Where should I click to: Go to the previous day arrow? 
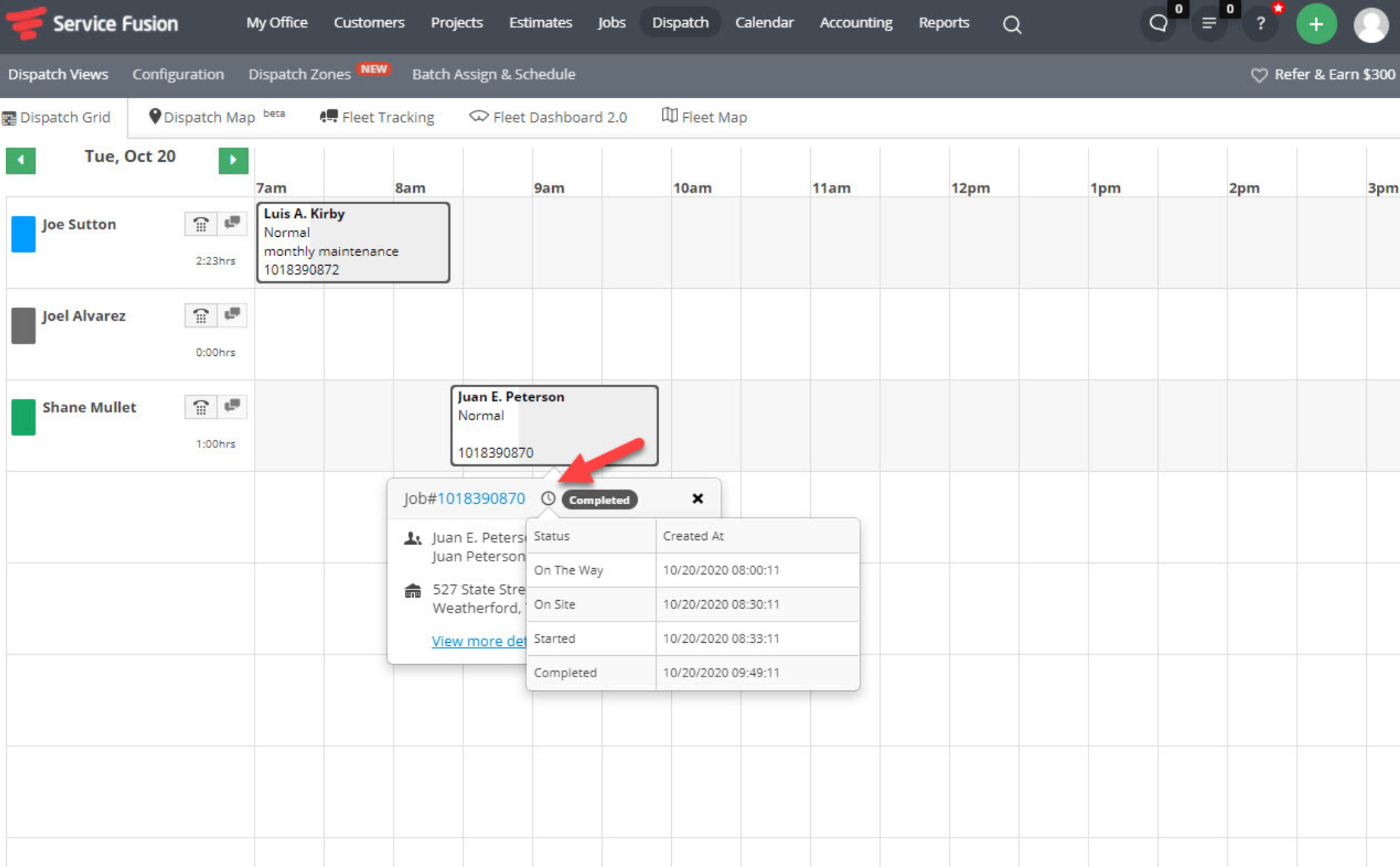click(21, 160)
